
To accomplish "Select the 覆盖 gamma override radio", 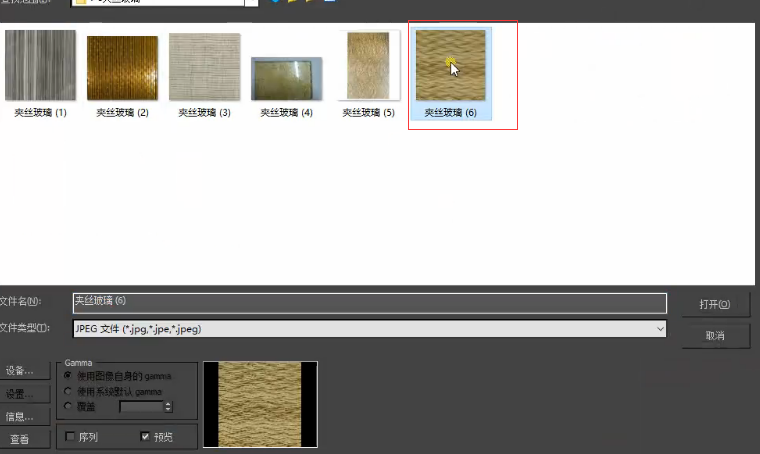I will pos(69,406).
